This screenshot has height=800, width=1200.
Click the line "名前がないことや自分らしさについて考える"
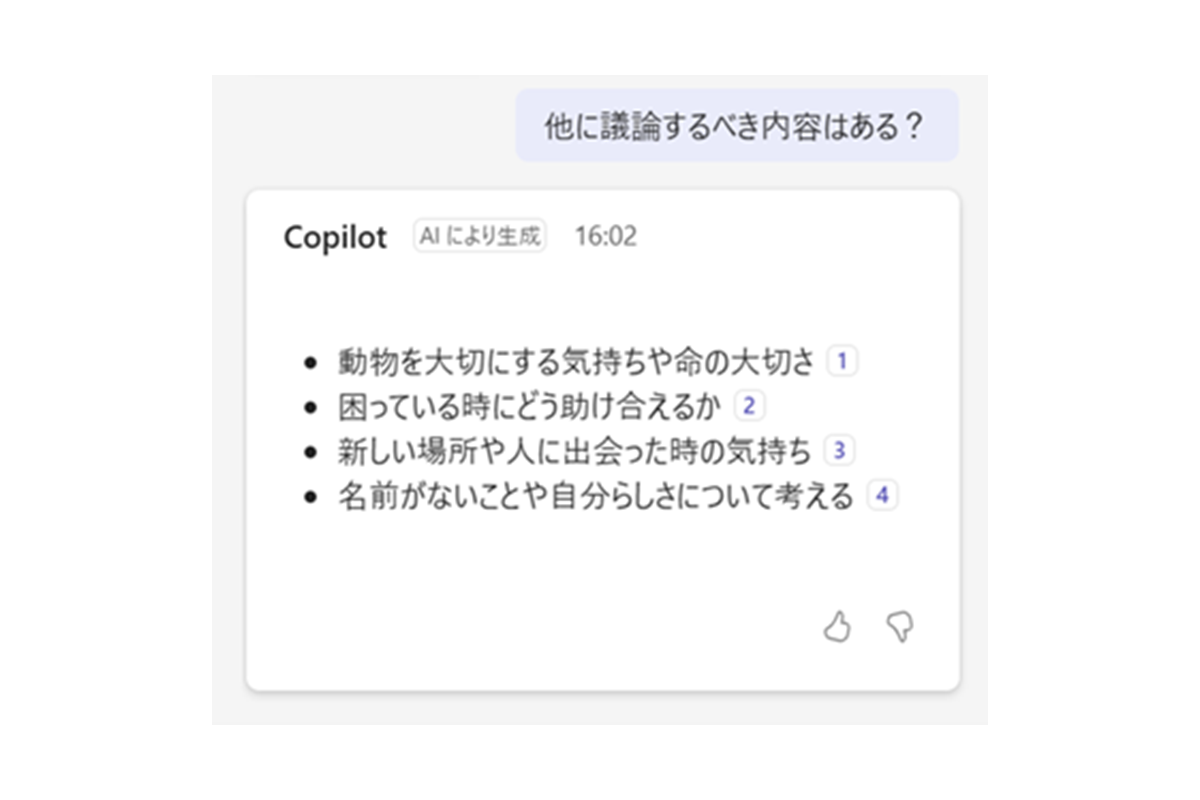(x=596, y=496)
